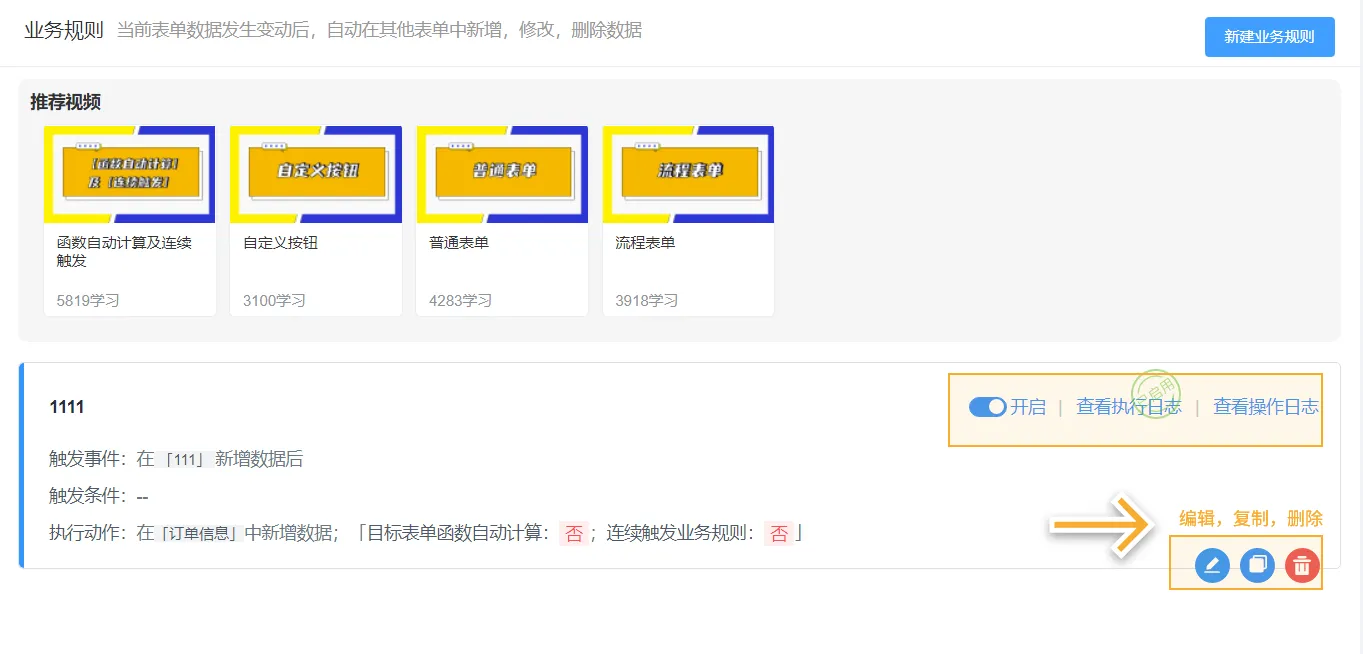Click the 普通表单 caption below the thumbnail

pos(459,243)
